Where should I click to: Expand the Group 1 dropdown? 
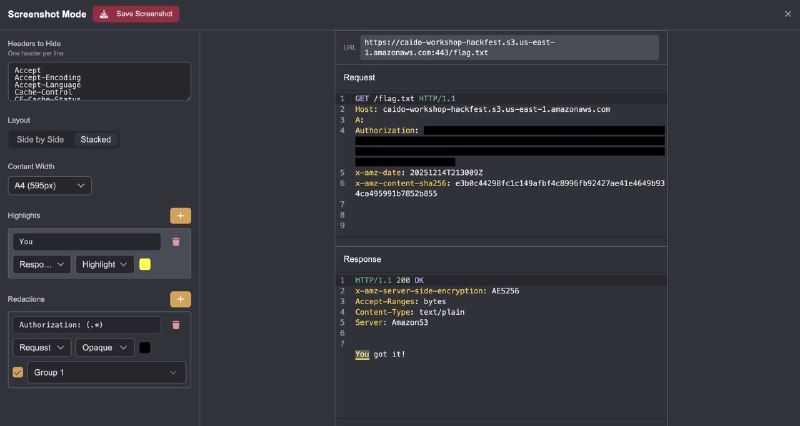point(106,373)
